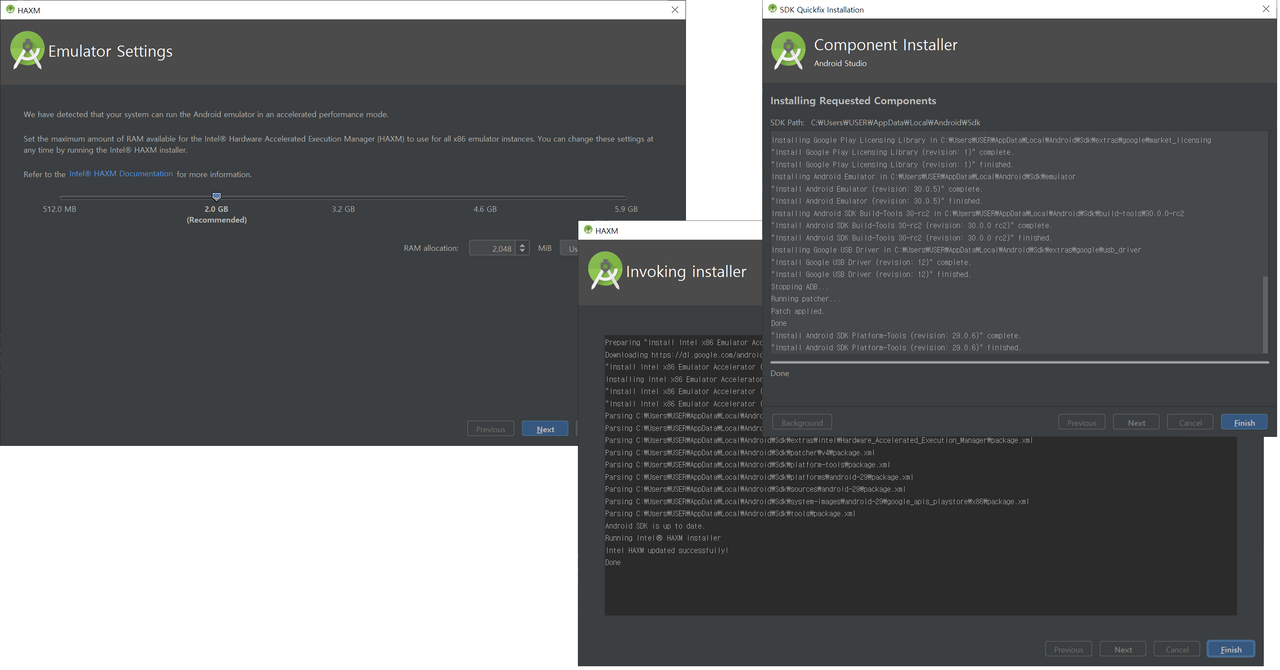
Task: Click Next in the Invoking installer window
Action: click(x=1123, y=649)
